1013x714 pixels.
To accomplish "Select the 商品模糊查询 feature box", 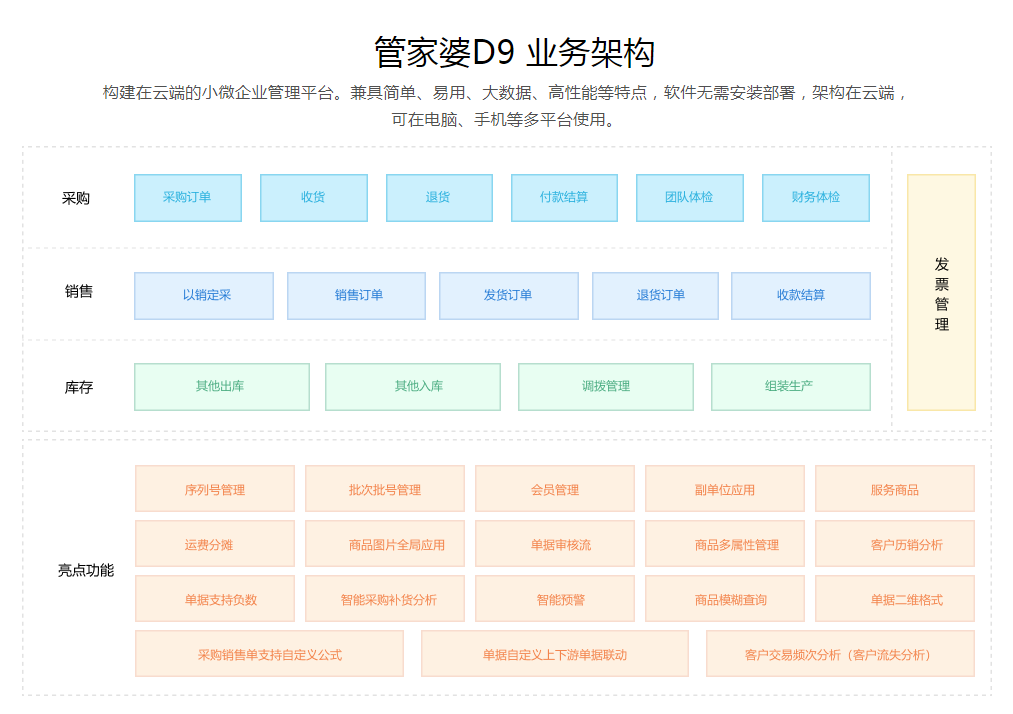I will [725, 598].
